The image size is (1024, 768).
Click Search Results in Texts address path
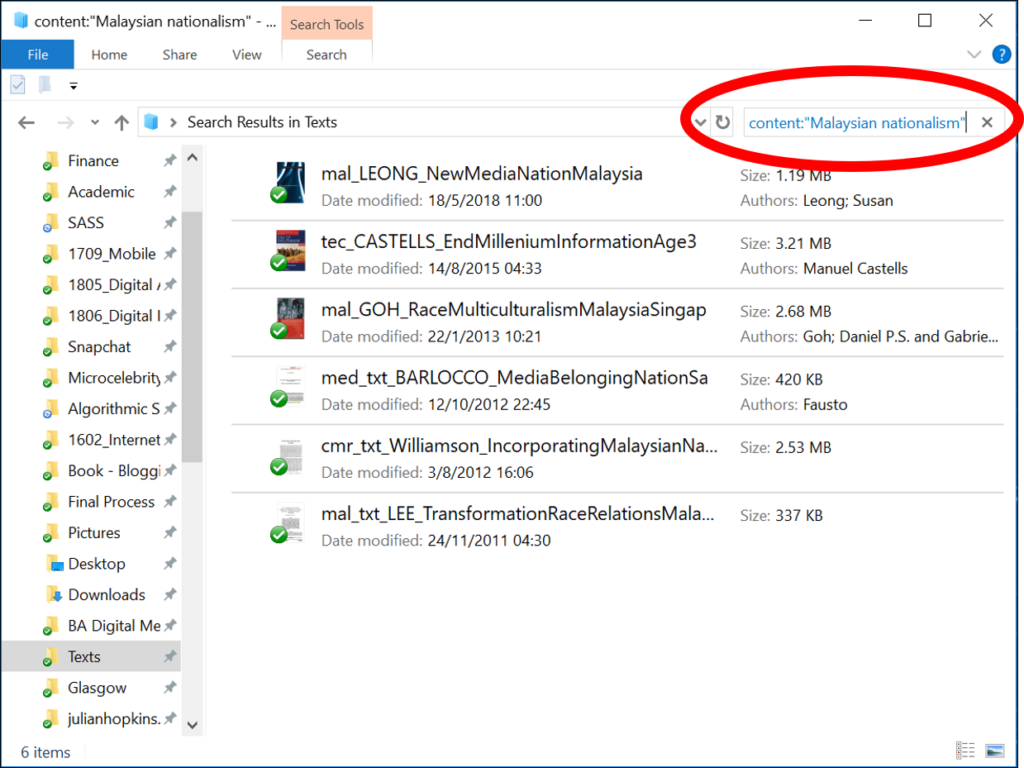(x=262, y=122)
